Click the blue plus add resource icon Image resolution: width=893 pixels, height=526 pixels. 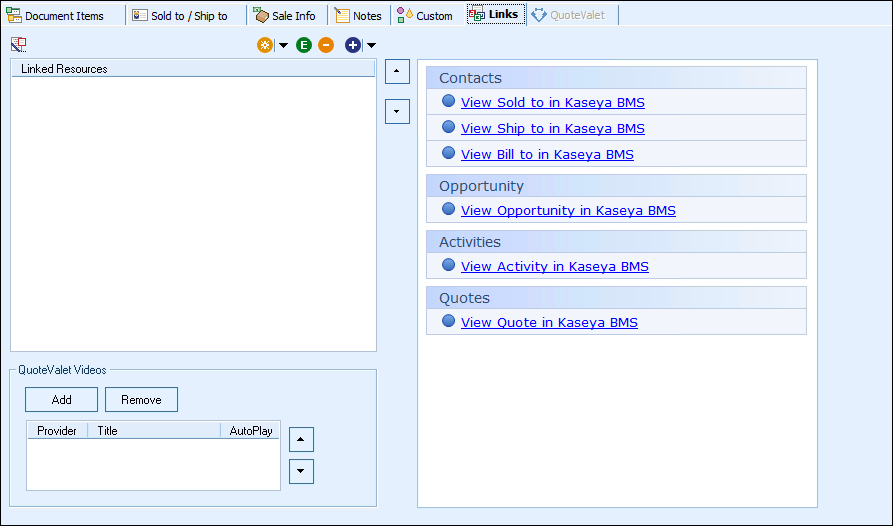pyautogui.click(x=353, y=45)
